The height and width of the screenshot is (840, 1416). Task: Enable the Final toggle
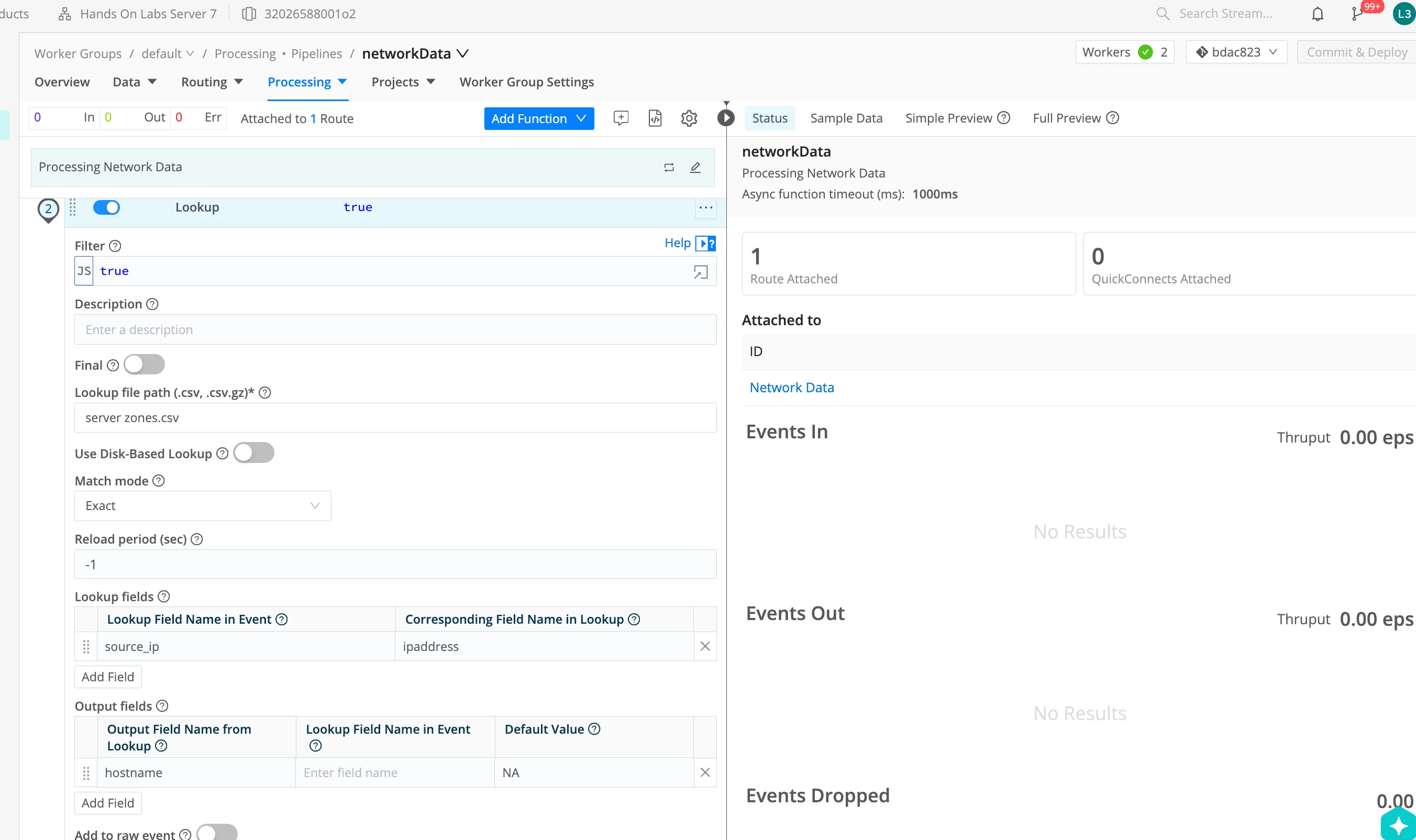[x=145, y=364]
